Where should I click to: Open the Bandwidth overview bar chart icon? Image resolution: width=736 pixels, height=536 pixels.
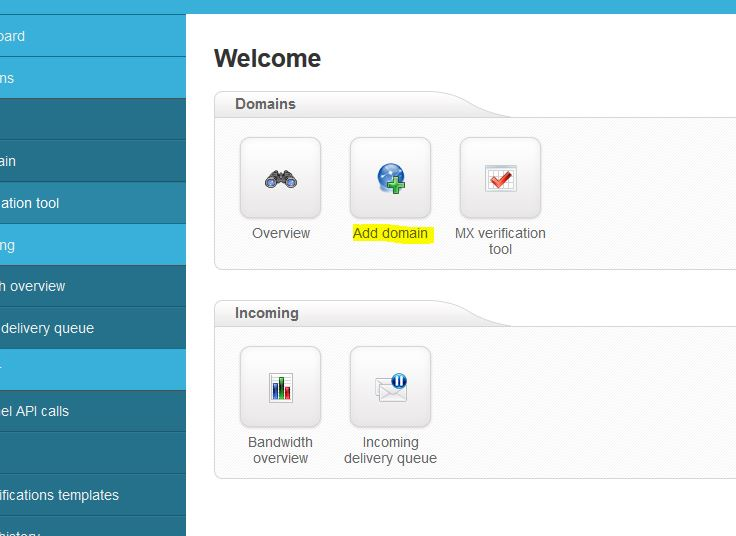point(280,387)
